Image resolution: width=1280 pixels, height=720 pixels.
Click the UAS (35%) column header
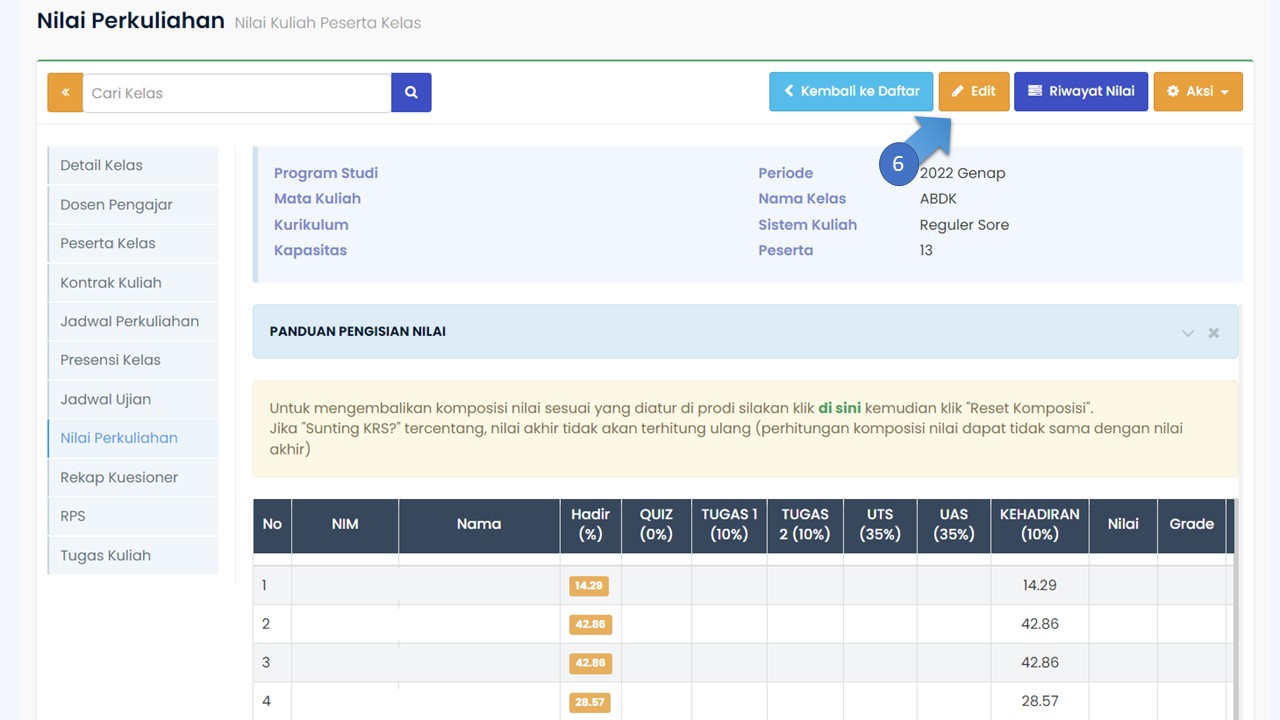[x=954, y=524]
